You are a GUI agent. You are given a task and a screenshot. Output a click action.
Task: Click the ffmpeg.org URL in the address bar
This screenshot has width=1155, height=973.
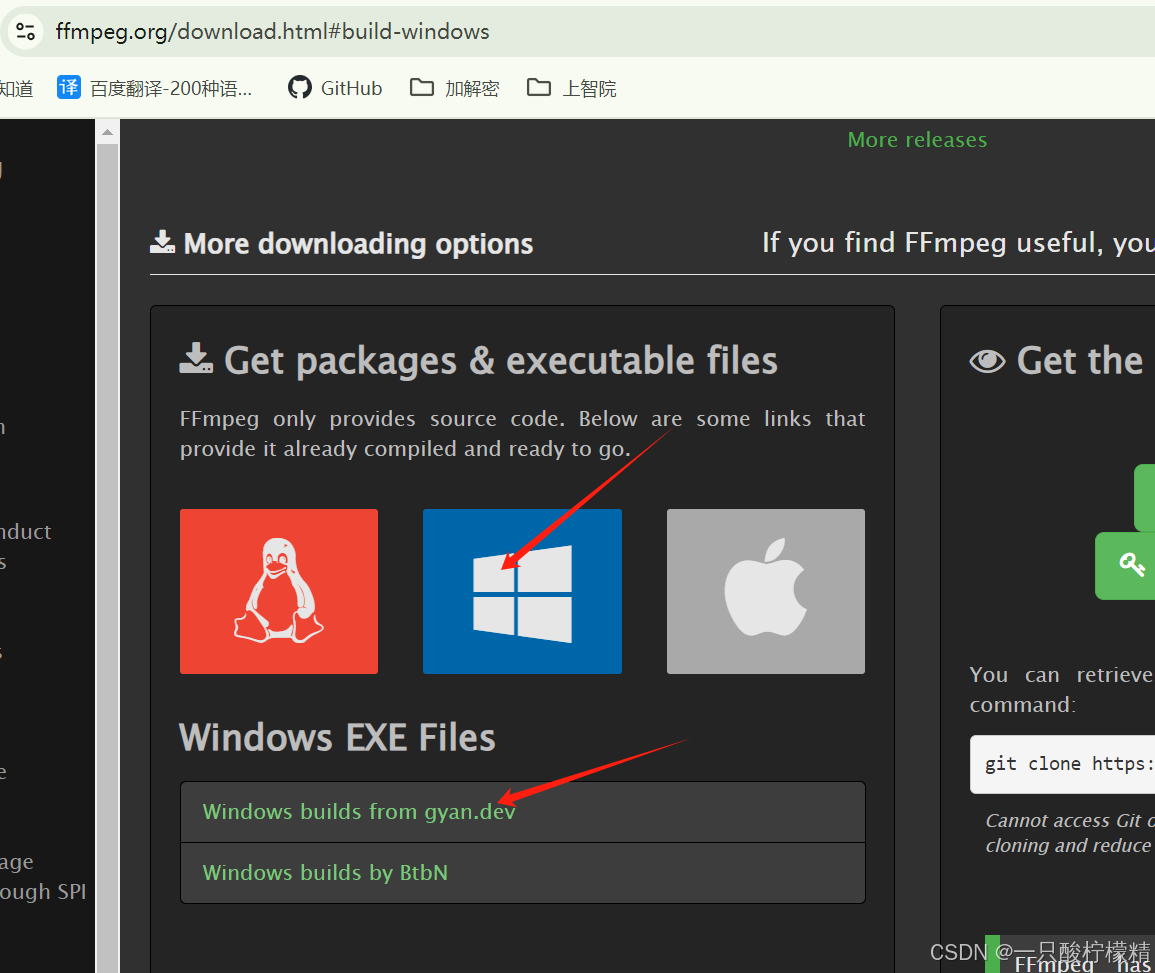[271, 31]
